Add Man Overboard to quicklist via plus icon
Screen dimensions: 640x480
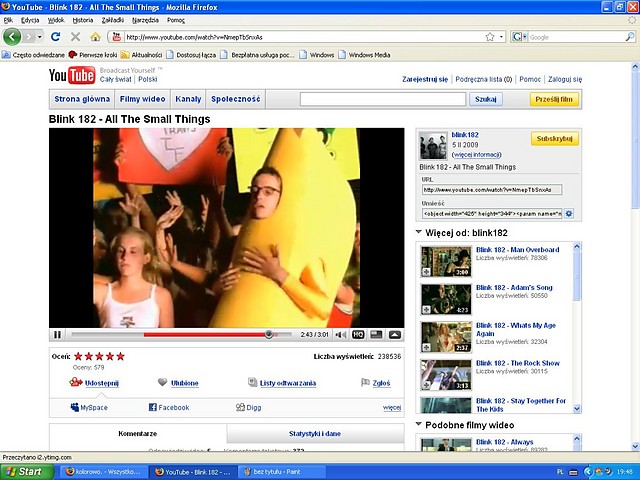426,272
